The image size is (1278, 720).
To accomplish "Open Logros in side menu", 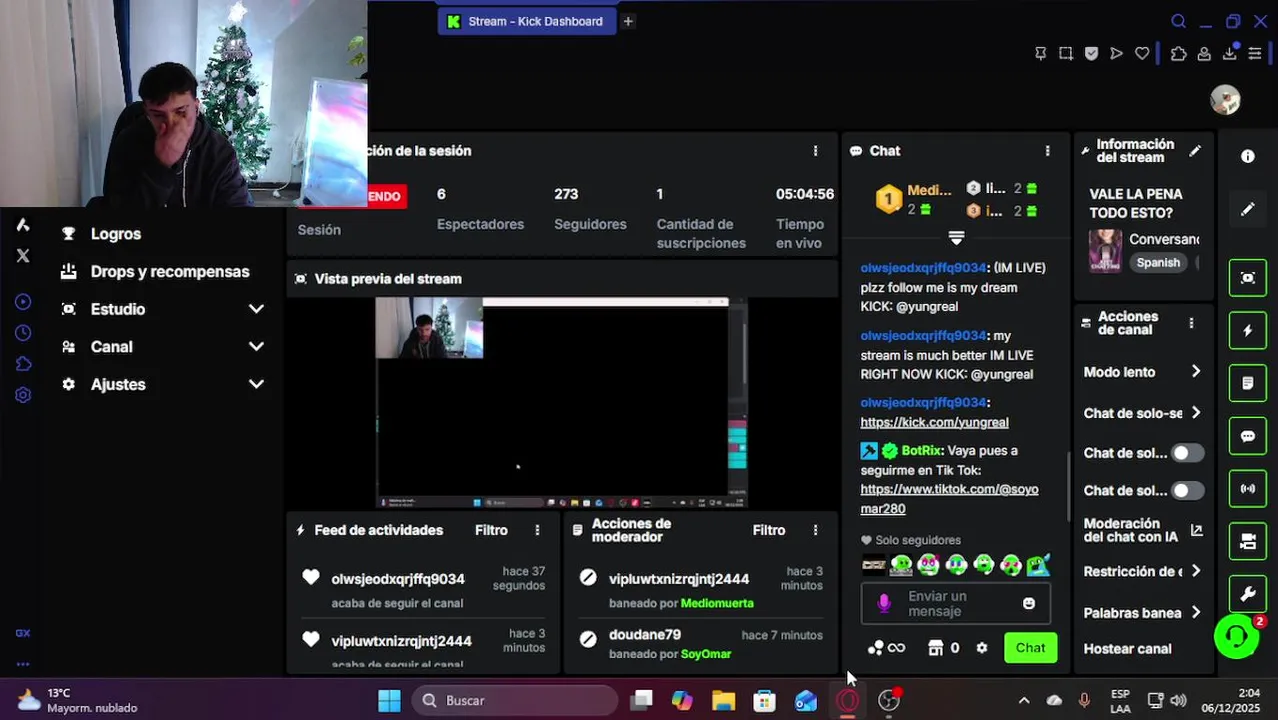I will [116, 234].
